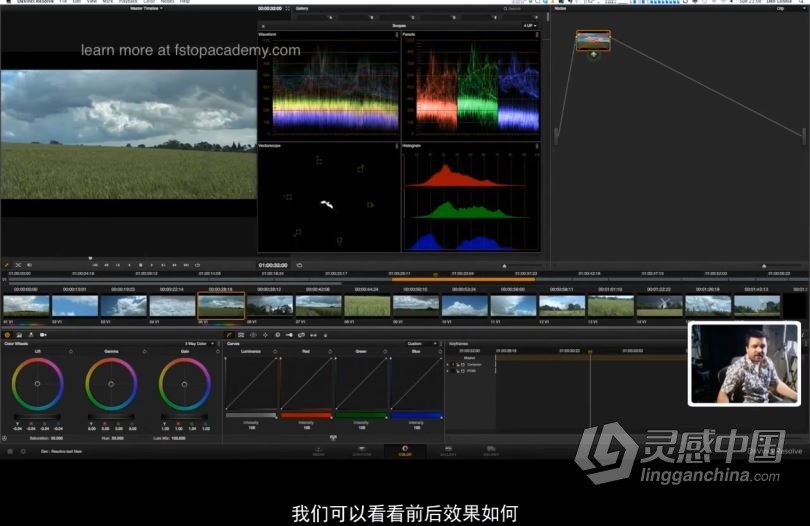Click the Gain master wheel slider
The image size is (810, 526).
tap(184, 416)
